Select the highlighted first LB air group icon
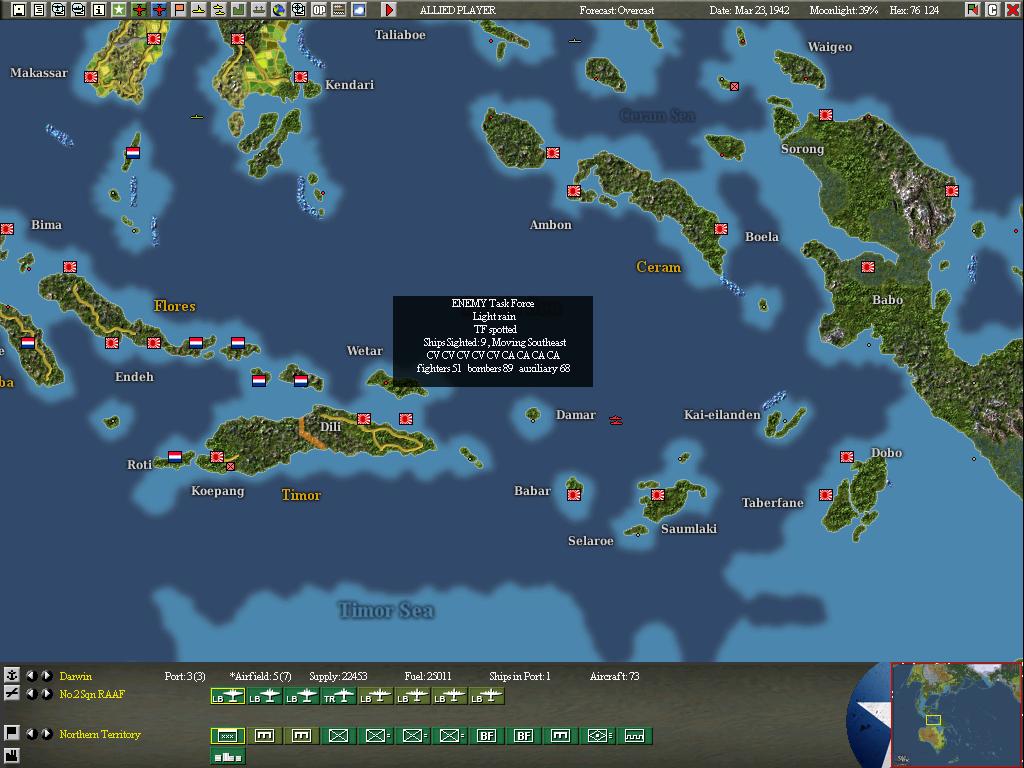1024x768 pixels. click(x=228, y=697)
